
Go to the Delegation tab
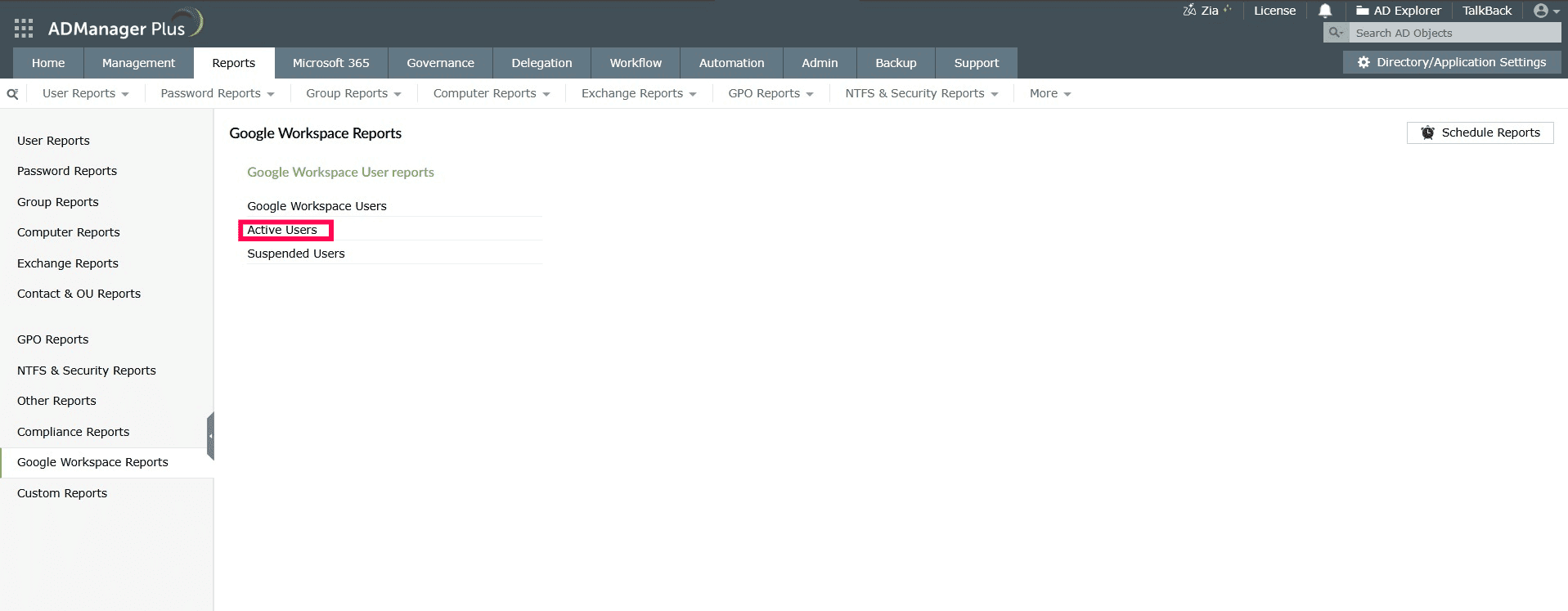(x=541, y=63)
